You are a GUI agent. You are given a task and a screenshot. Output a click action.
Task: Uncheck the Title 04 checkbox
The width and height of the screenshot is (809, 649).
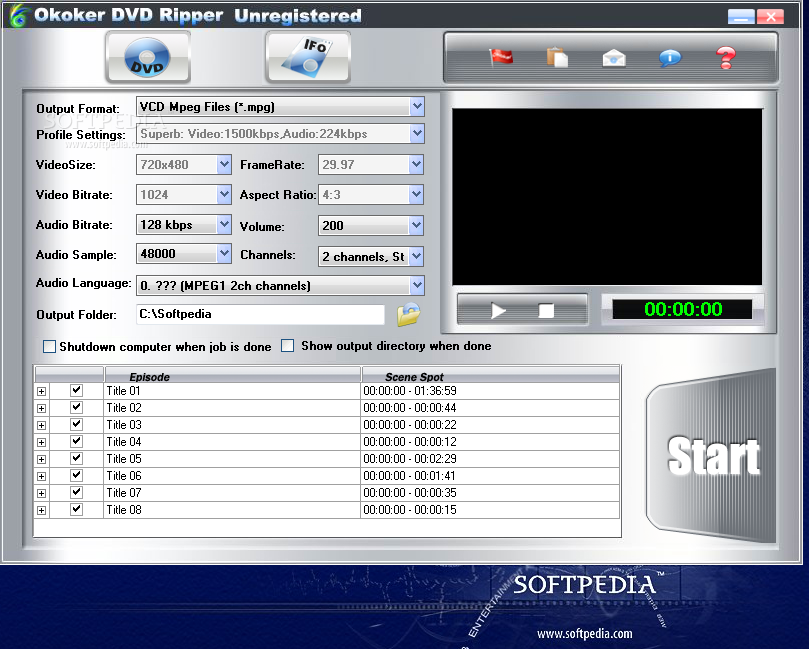click(76, 441)
